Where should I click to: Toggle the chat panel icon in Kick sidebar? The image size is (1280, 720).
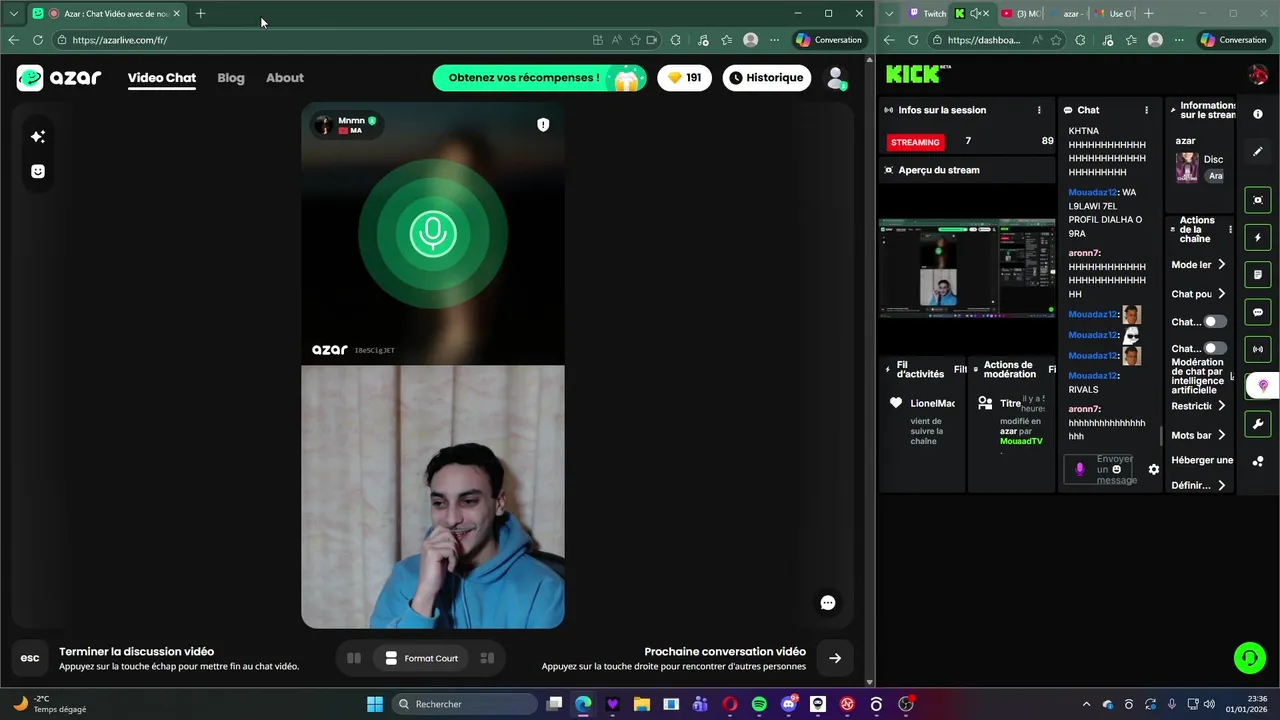tap(1258, 312)
